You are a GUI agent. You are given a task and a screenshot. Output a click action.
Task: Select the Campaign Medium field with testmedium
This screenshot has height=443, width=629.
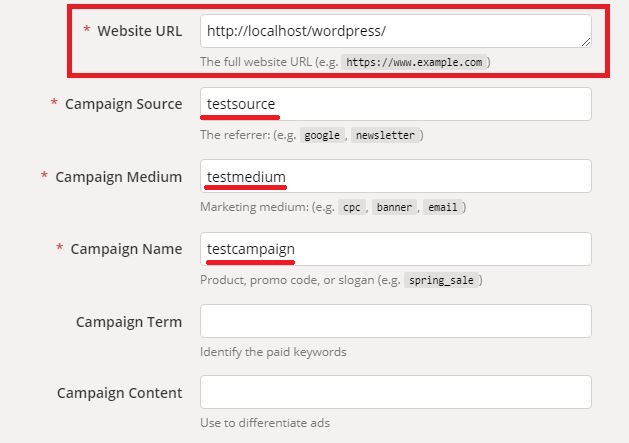(395, 177)
